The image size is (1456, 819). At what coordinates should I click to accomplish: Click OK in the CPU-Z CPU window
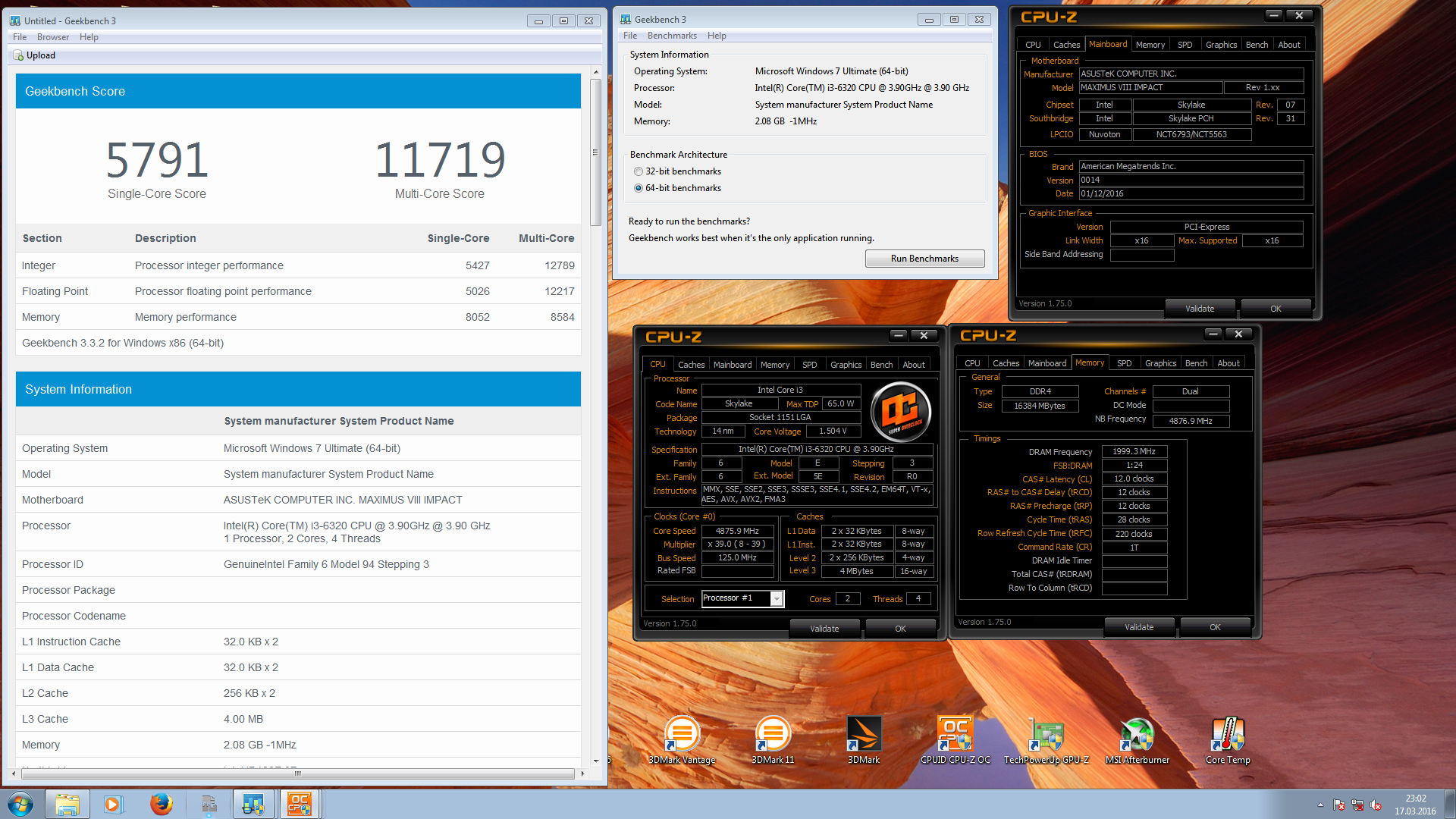point(900,629)
